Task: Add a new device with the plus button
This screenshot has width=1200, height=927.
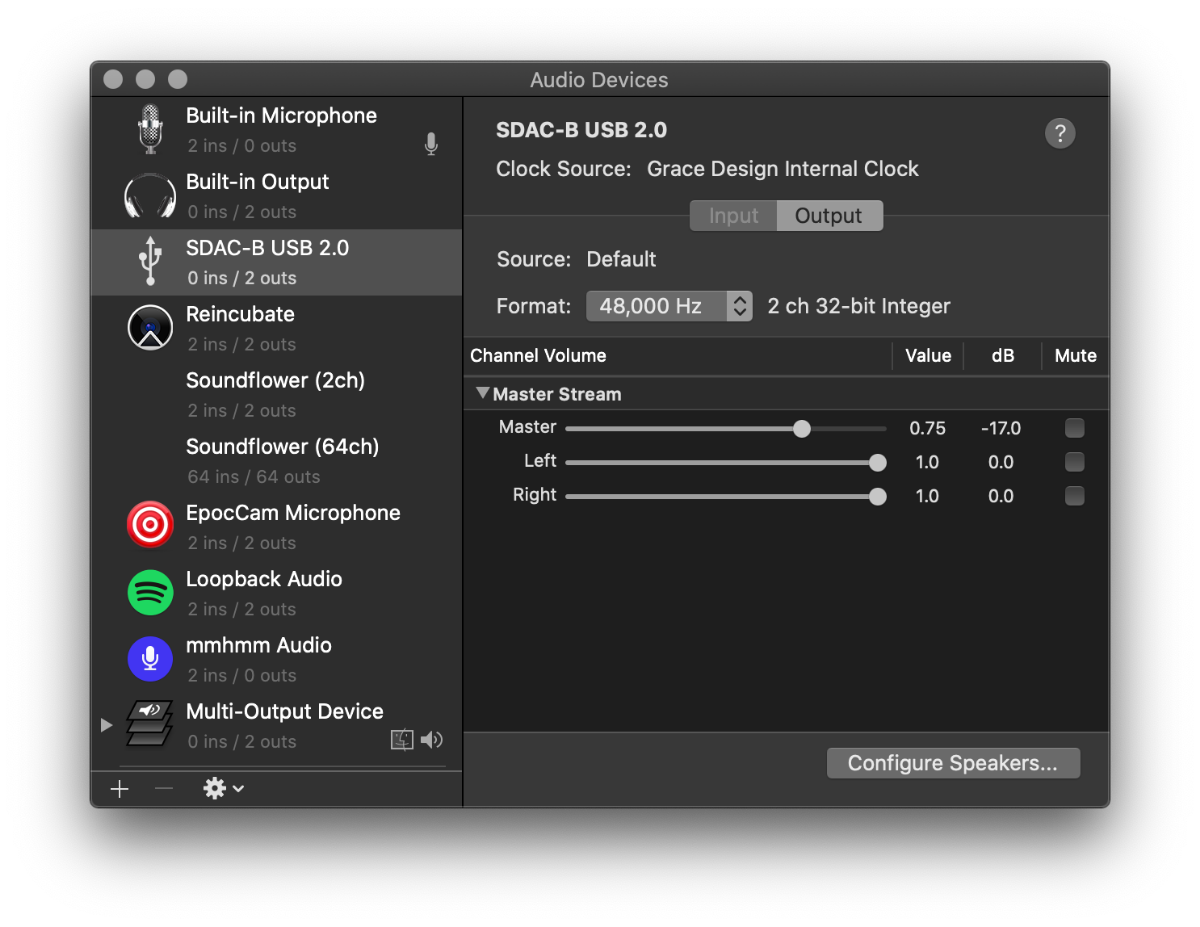Action: tap(120, 789)
